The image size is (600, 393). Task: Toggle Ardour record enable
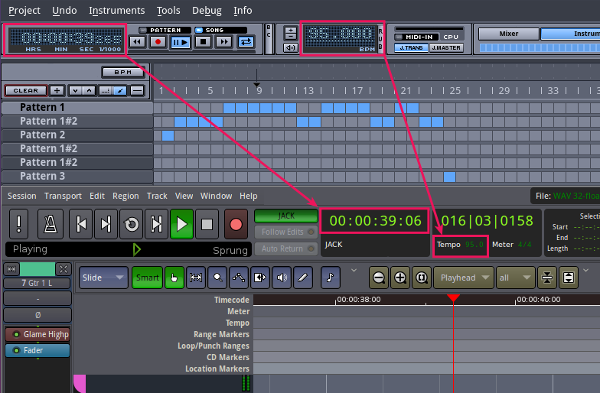pyautogui.click(x=236, y=224)
